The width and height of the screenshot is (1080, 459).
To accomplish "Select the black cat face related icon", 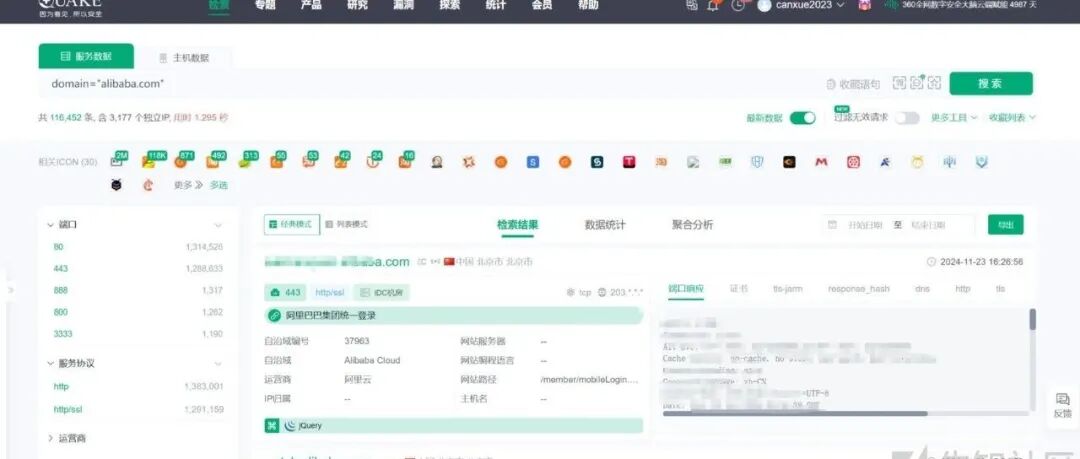I will tap(116, 185).
